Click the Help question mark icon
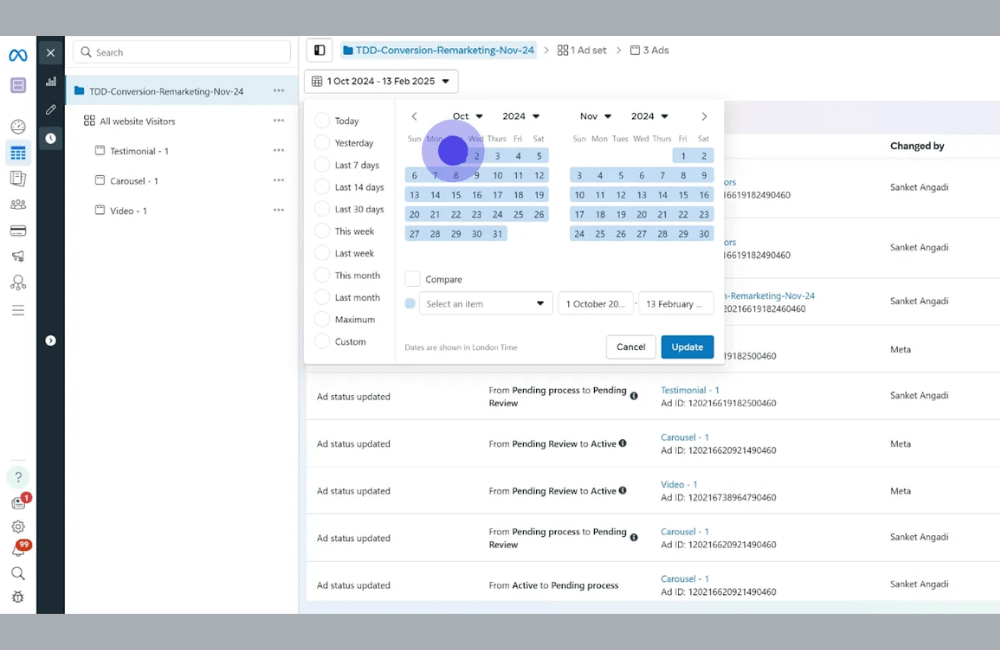This screenshot has width=1000, height=650. [x=17, y=477]
